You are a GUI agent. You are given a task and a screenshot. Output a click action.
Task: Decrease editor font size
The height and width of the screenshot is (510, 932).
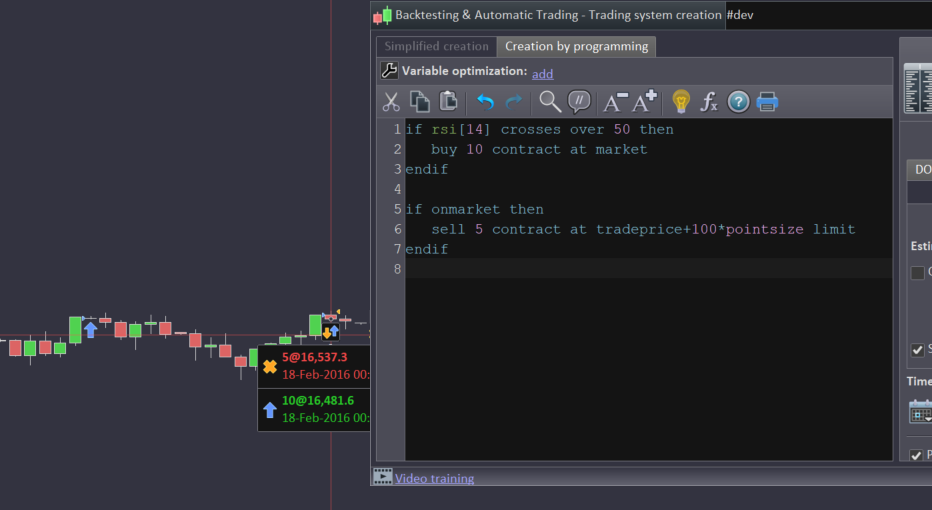pos(615,101)
